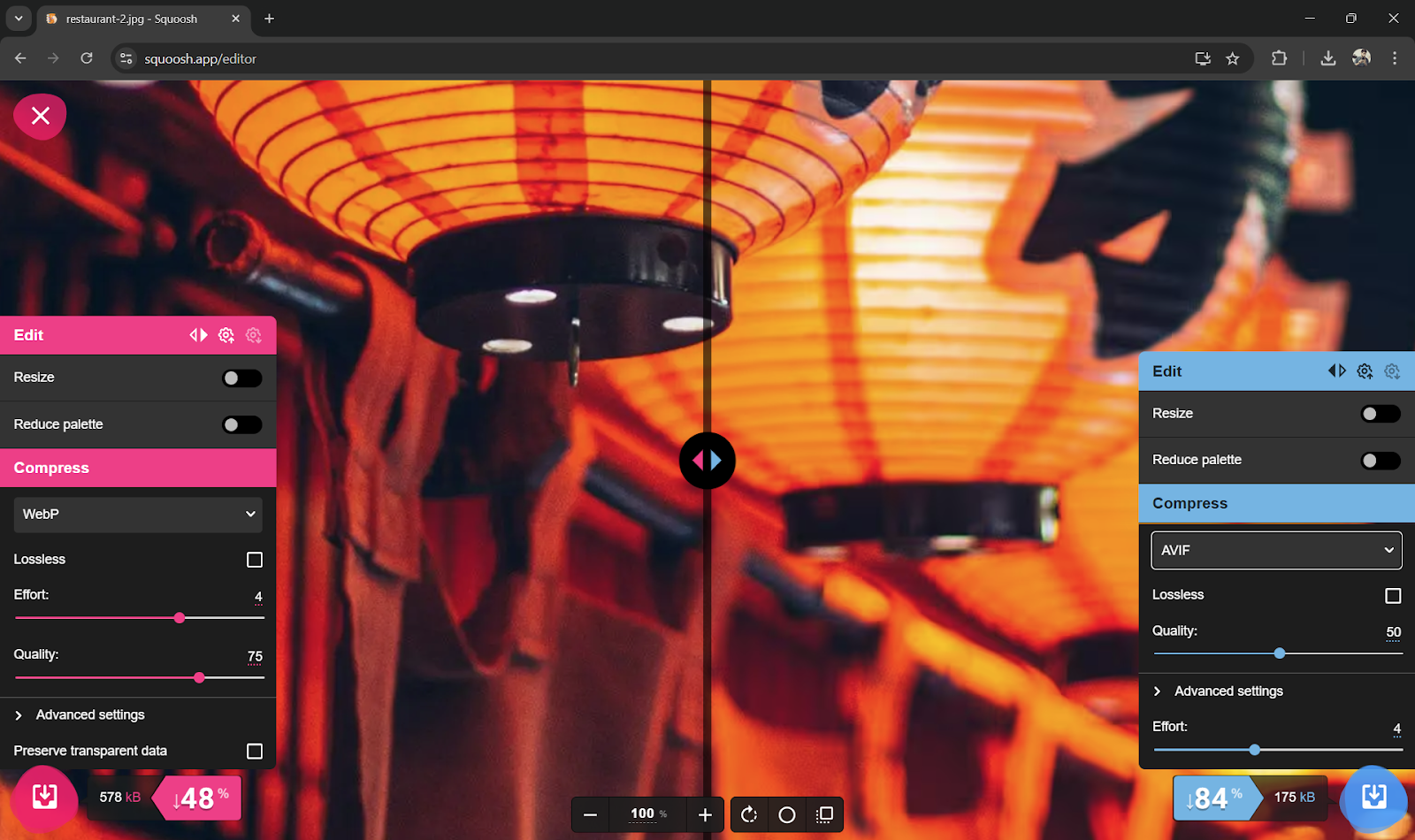Bookmark this page with the star icon
The width and height of the screenshot is (1415, 840).
coord(1233,58)
